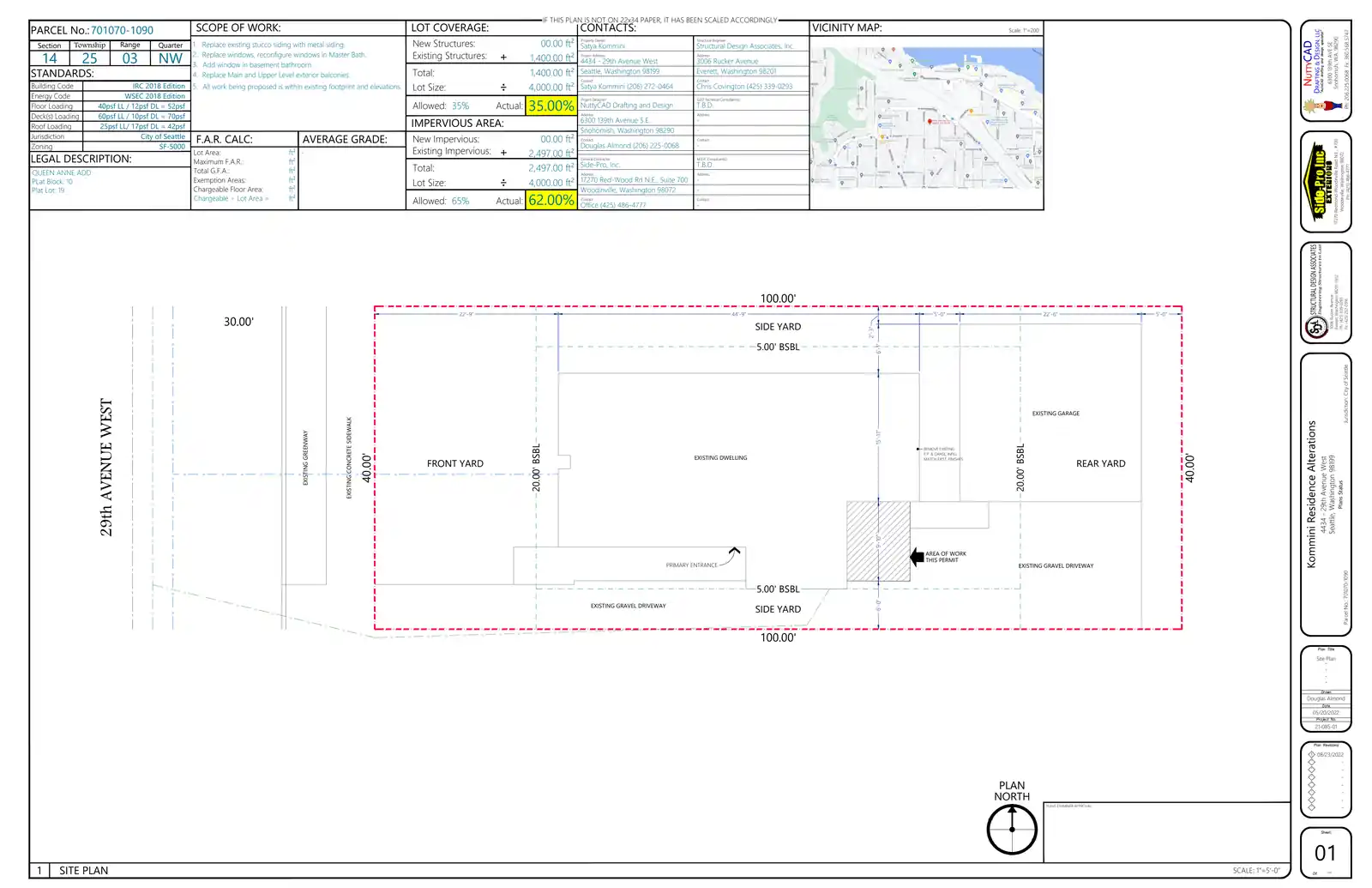Click Structural Design Associates, Inc. contact name
The width and height of the screenshot is (1372, 888).
pos(745,46)
